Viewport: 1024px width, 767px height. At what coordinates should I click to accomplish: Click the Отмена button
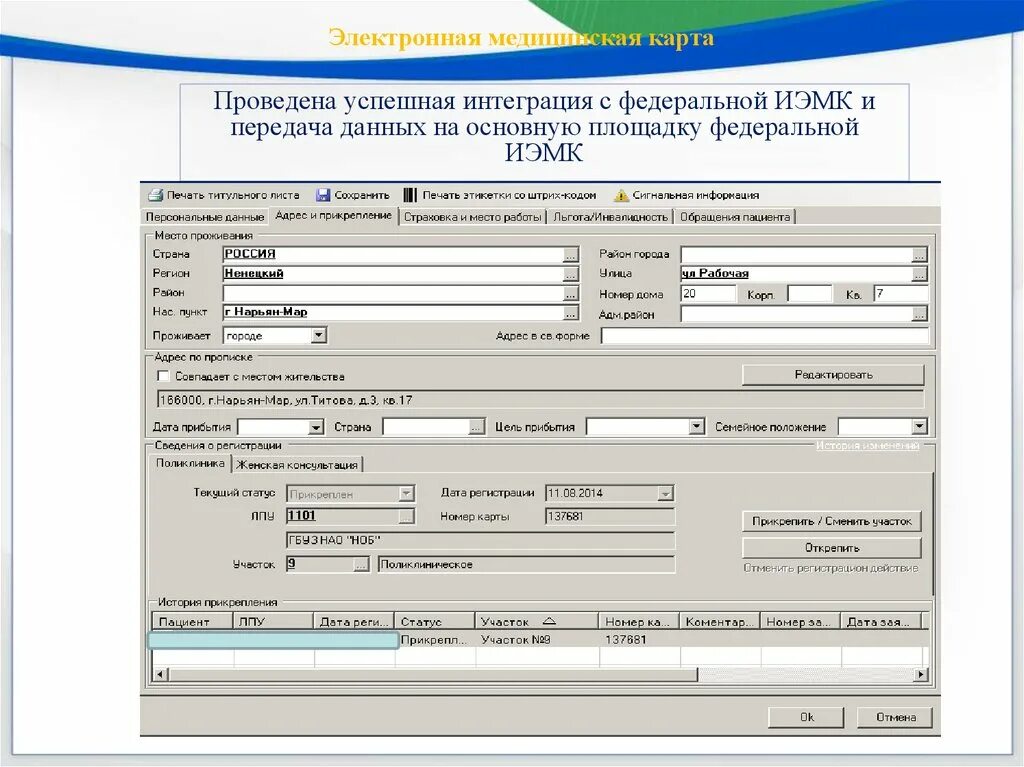click(895, 717)
